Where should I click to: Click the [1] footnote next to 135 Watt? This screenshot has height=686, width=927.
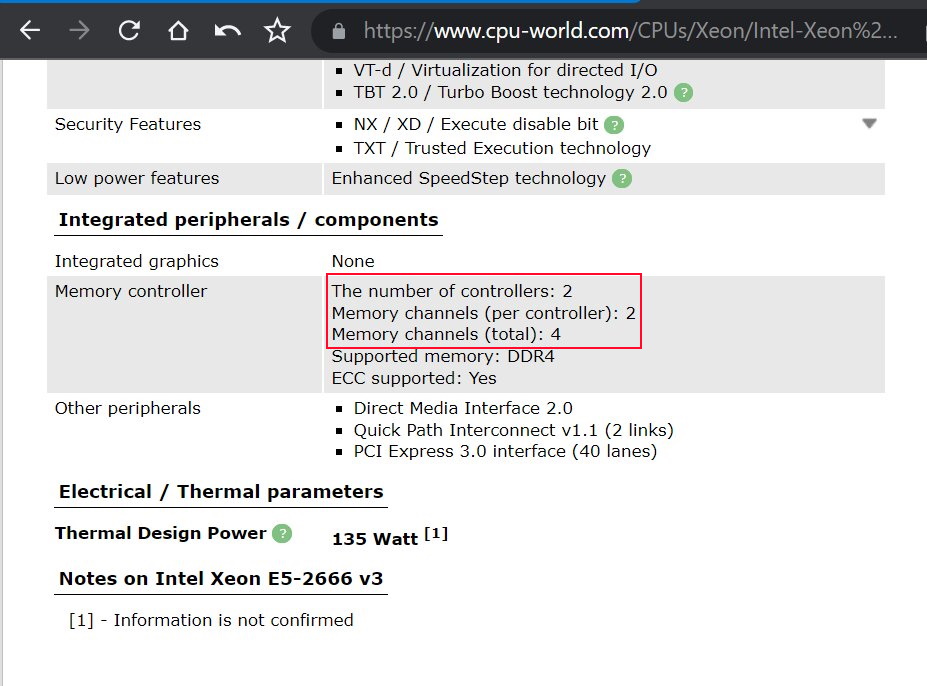click(436, 533)
